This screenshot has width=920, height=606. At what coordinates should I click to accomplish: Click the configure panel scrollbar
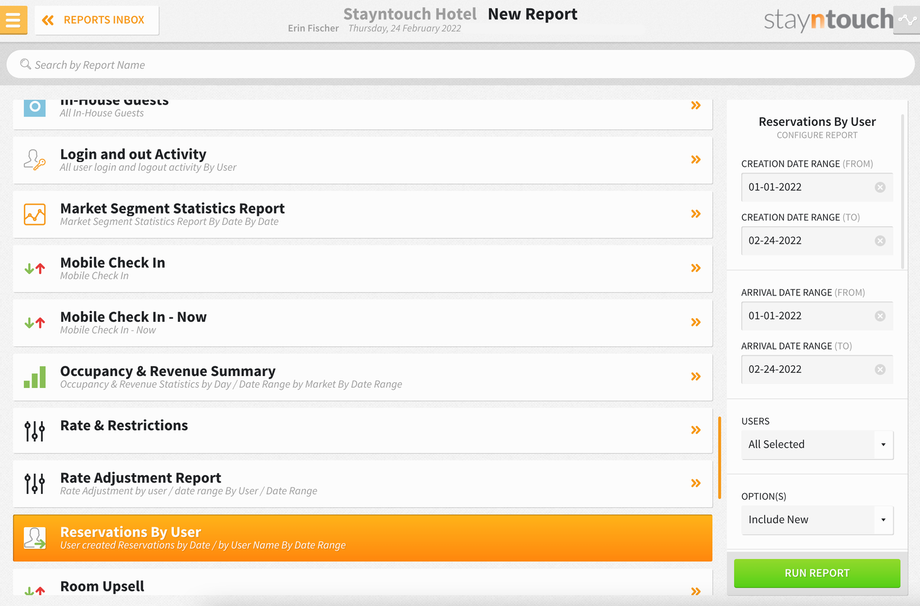(x=903, y=191)
